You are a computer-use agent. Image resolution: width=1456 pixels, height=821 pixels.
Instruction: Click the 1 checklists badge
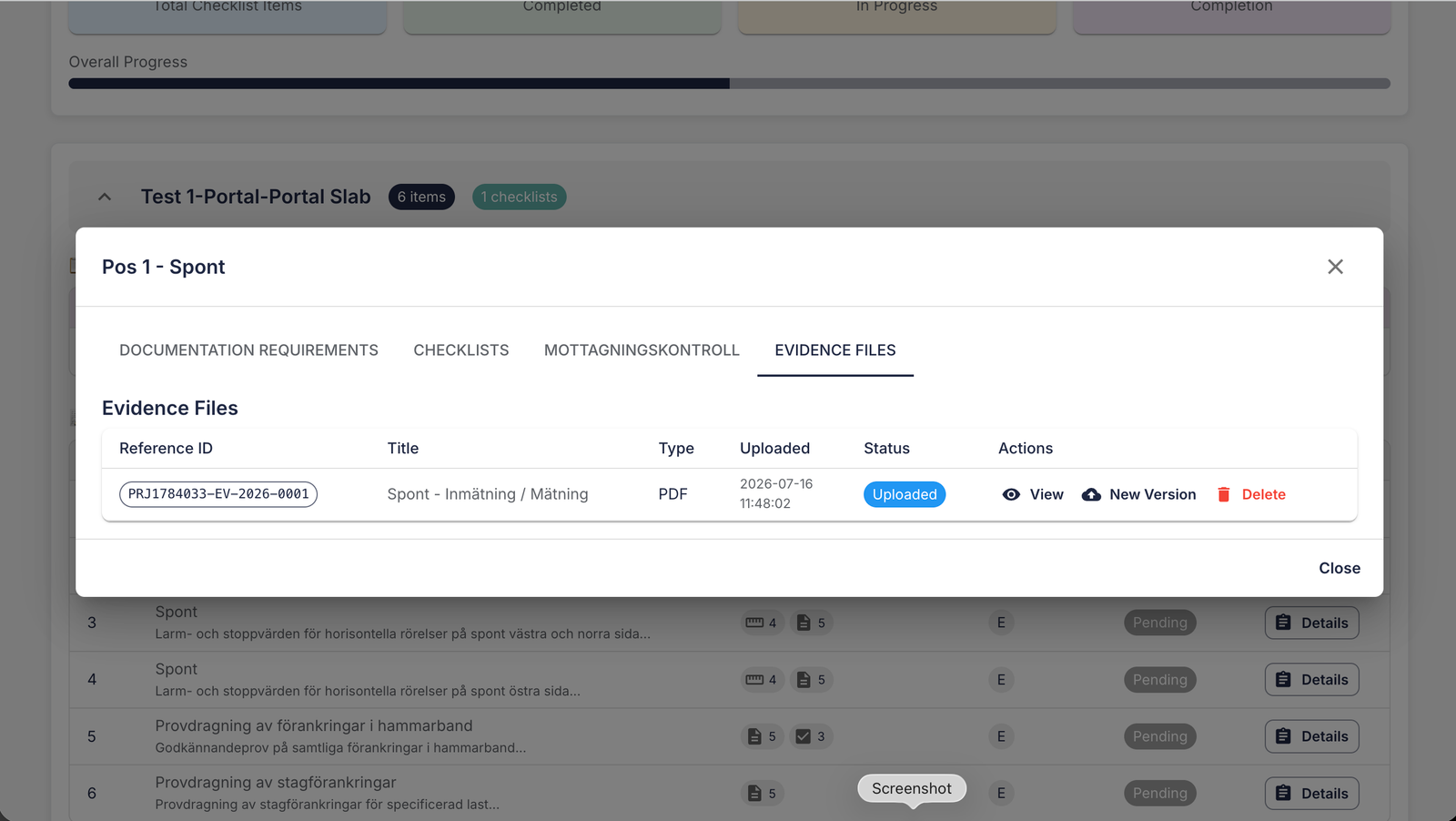519,197
